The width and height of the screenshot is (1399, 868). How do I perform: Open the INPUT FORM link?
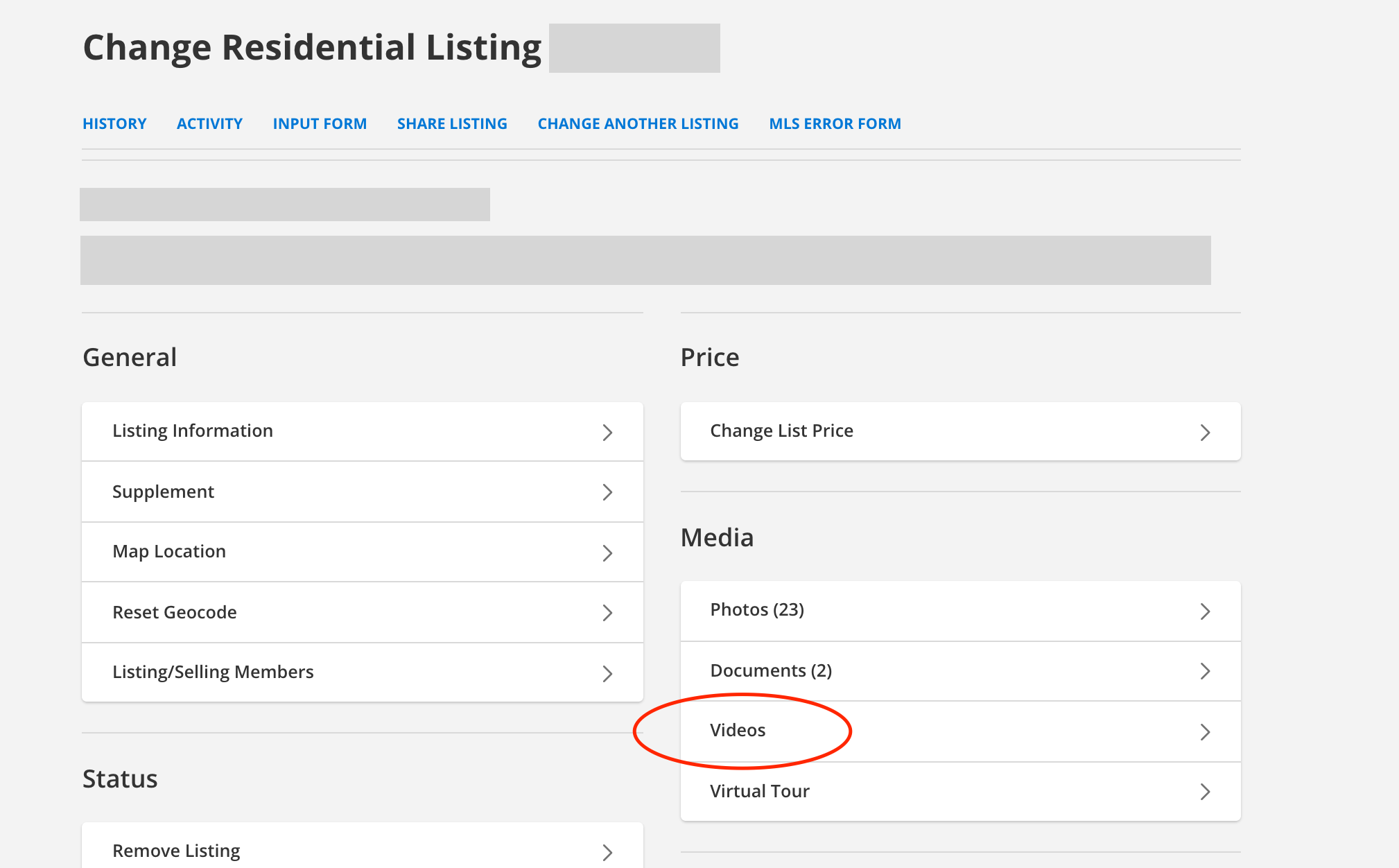320,124
